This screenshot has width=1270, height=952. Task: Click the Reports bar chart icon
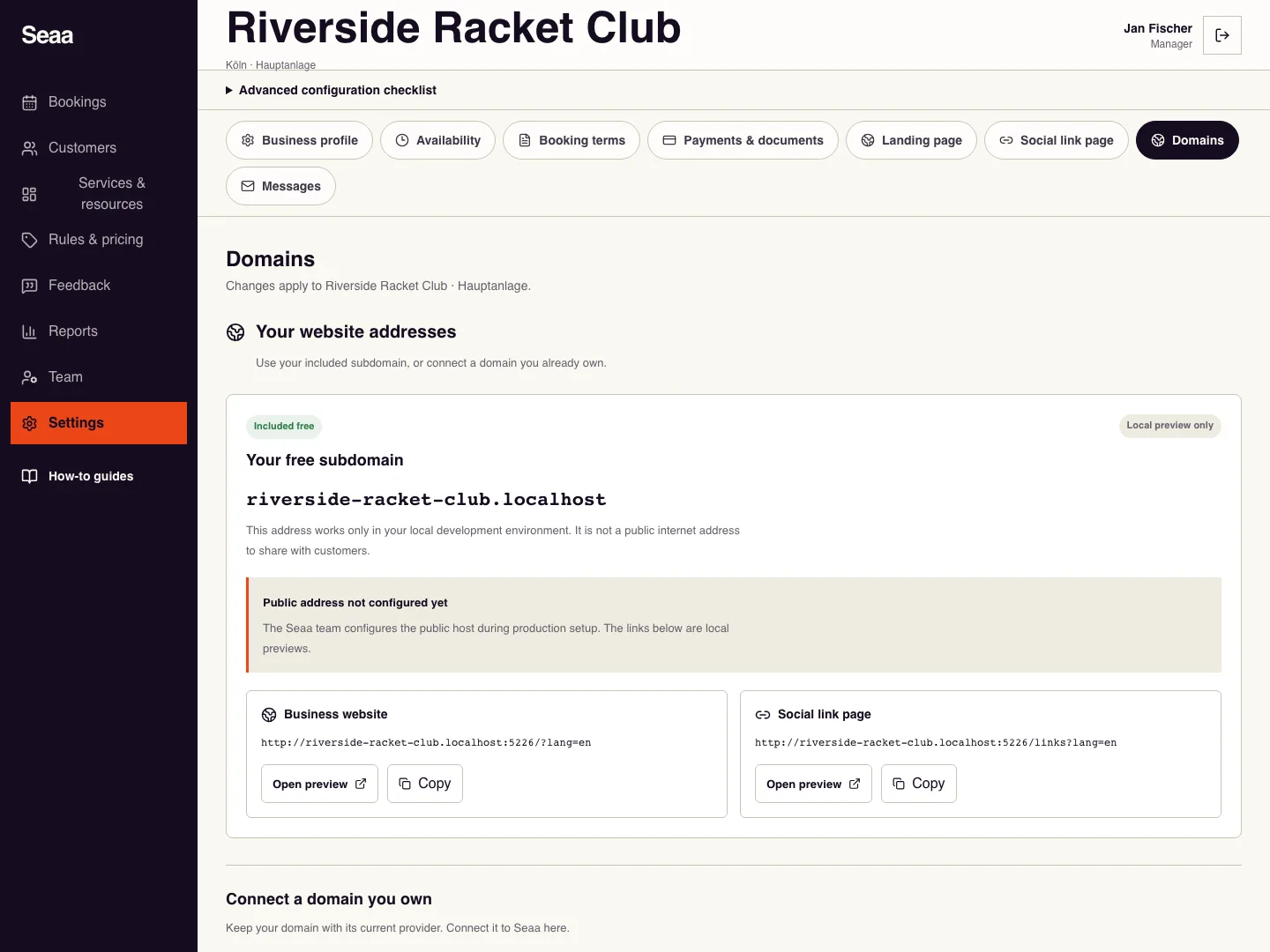pyautogui.click(x=29, y=331)
